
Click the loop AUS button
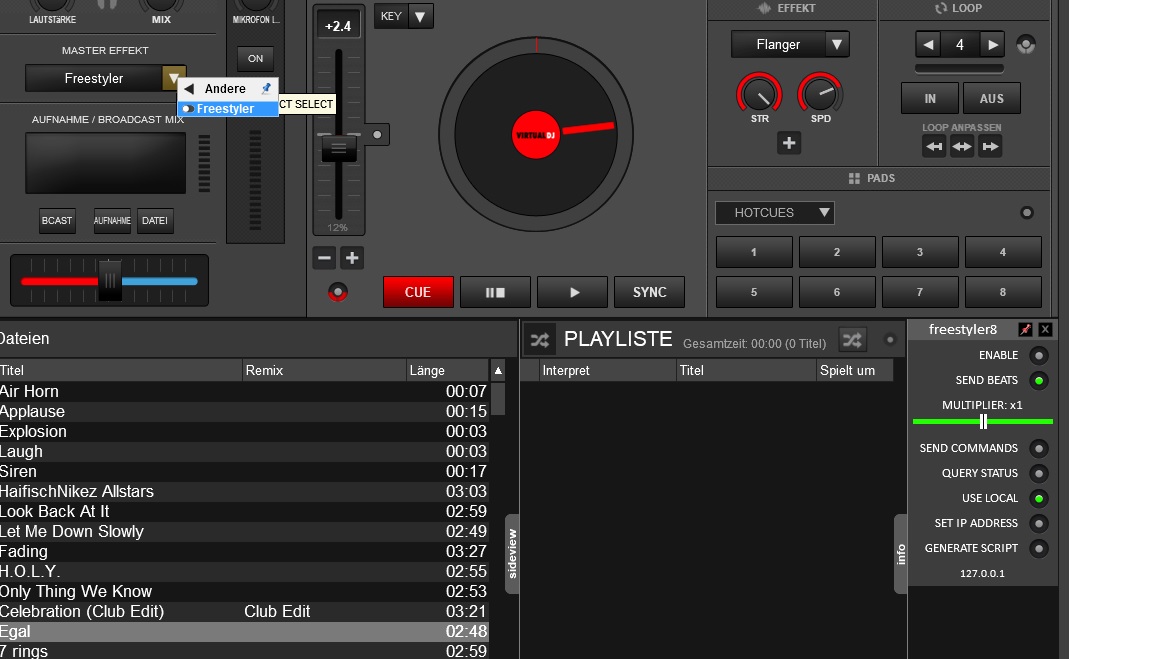pos(991,98)
